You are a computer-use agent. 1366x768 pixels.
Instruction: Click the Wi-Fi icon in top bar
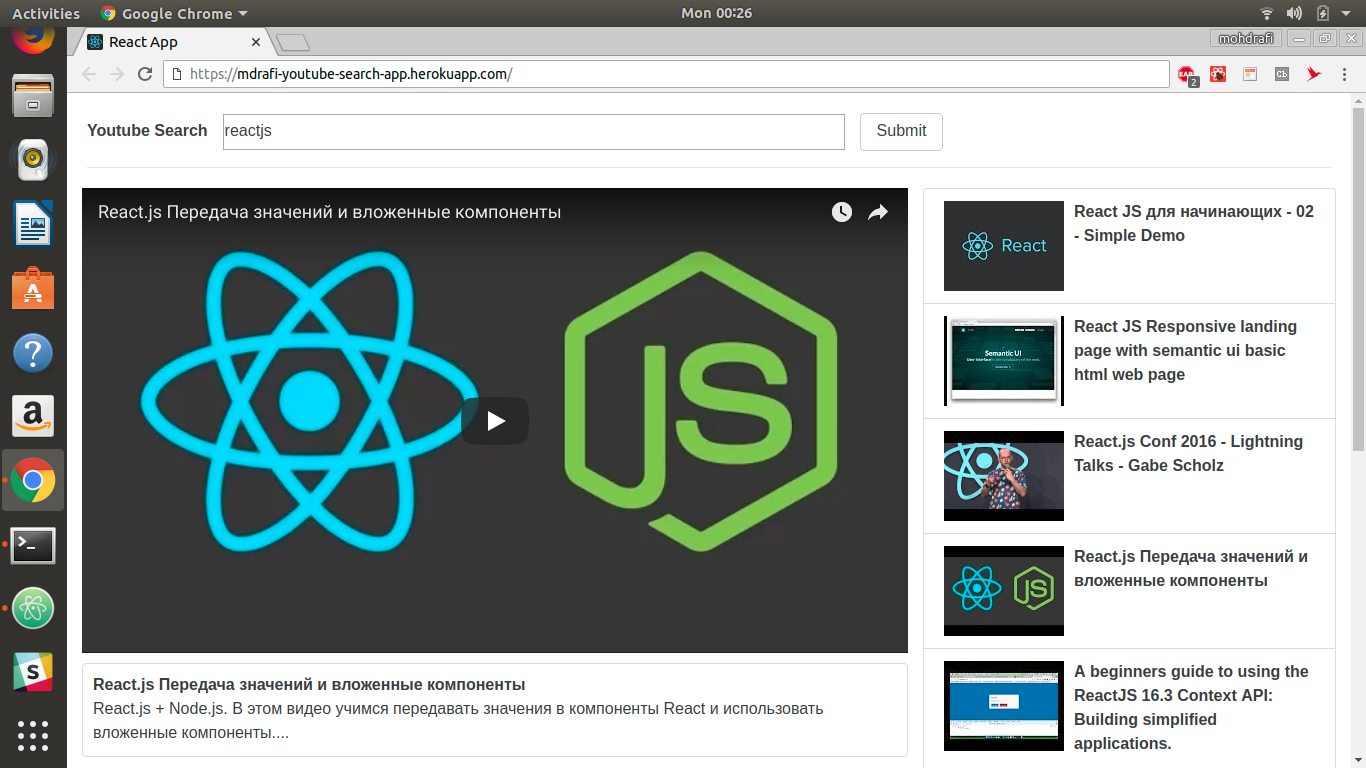[x=1267, y=13]
